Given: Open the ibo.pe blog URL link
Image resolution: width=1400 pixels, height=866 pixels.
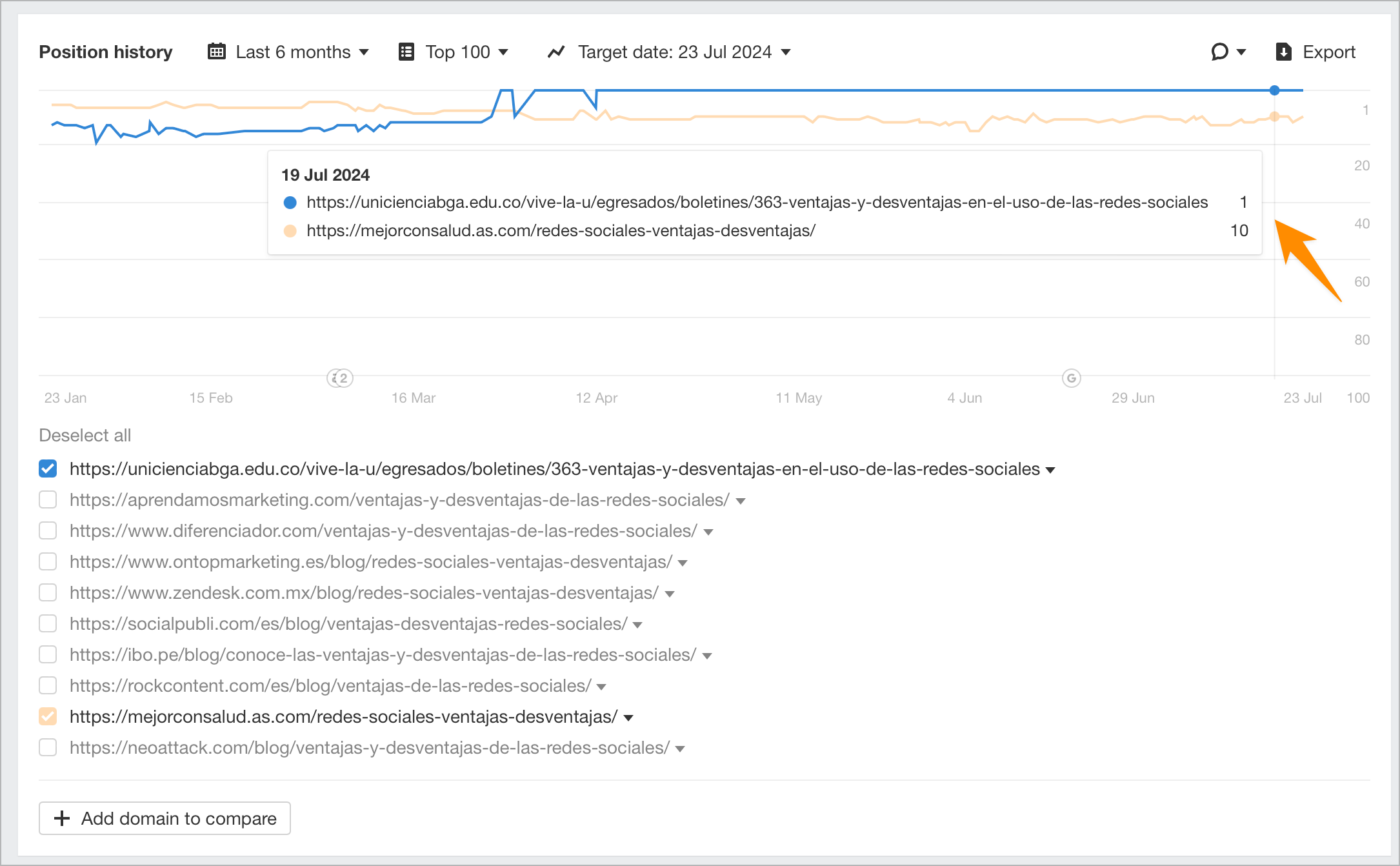Looking at the screenshot, I should point(383,655).
